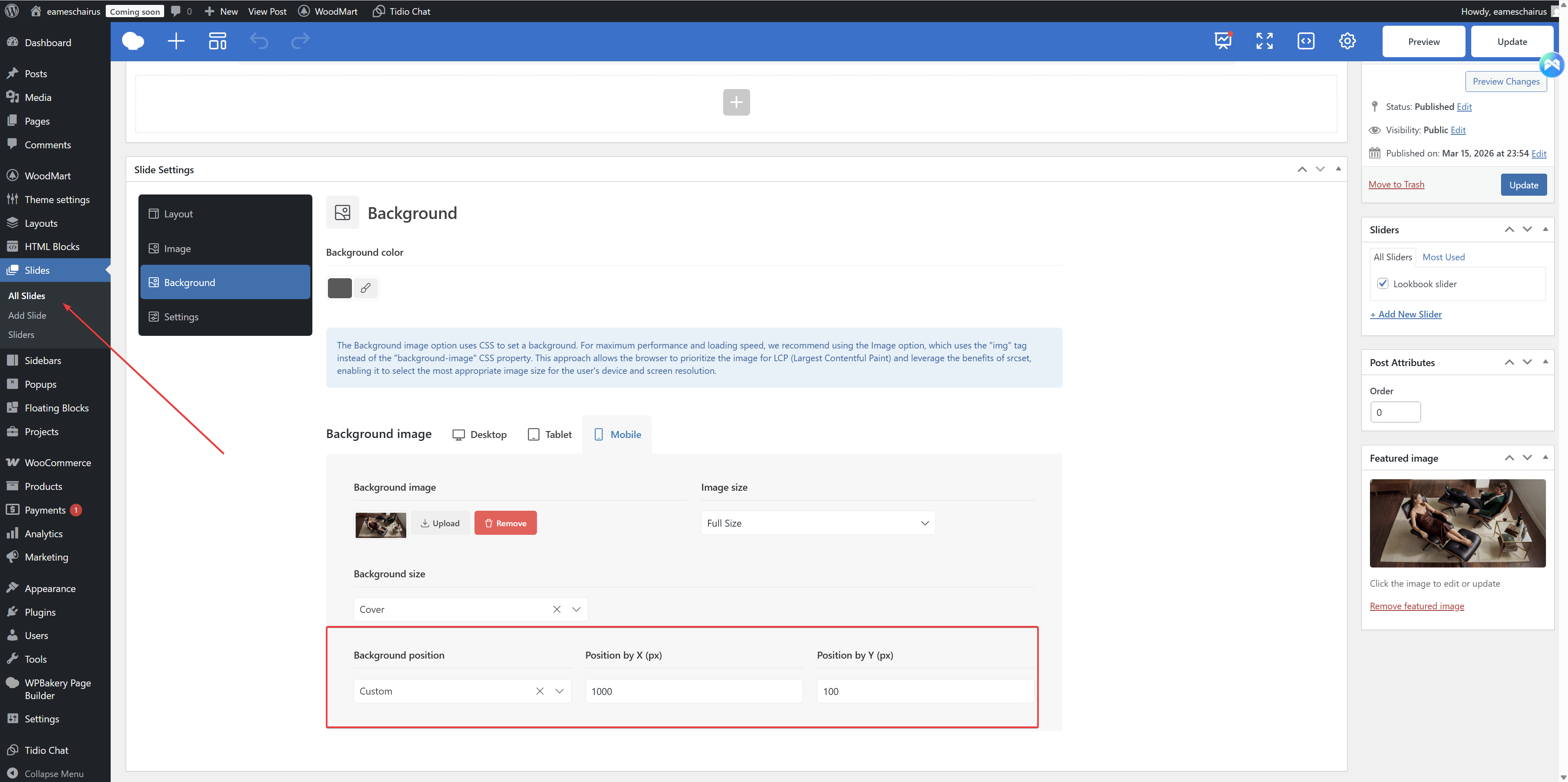The image size is (1568, 782).
Task: Select the Layout settings tab
Action: coord(225,214)
